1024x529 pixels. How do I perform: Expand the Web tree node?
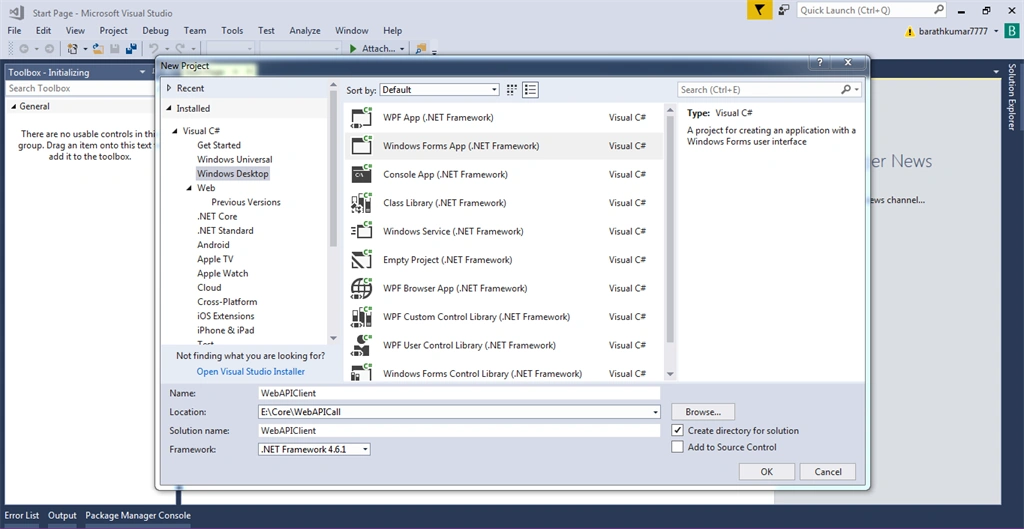coord(189,188)
